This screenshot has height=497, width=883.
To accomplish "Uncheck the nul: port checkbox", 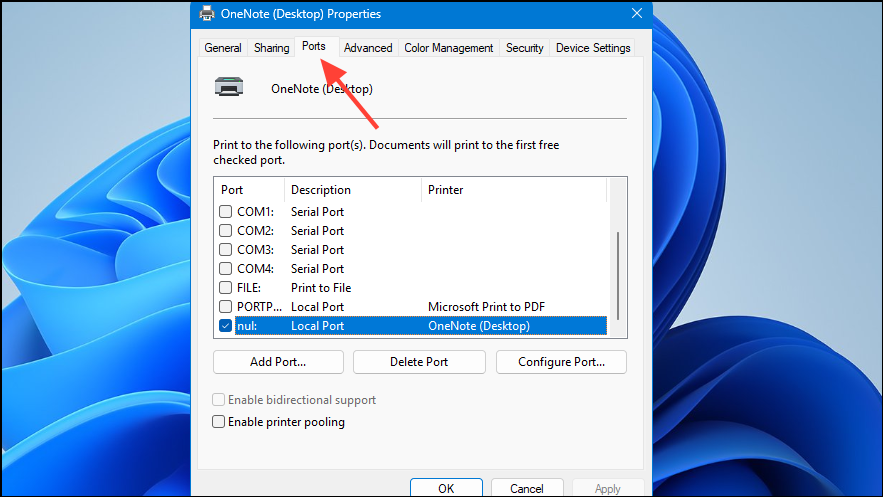I will pyautogui.click(x=225, y=326).
